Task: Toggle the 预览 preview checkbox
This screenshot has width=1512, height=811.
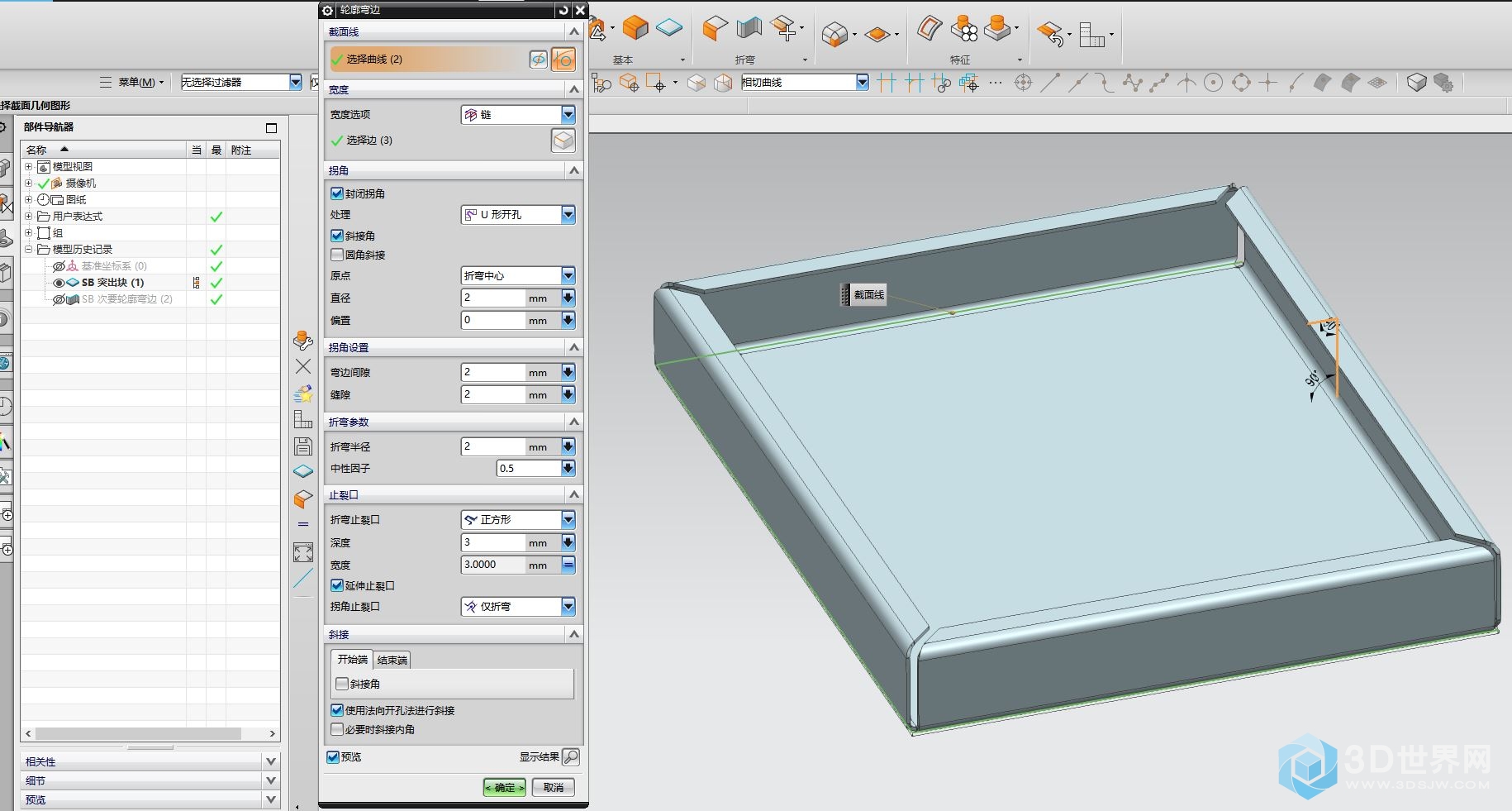Action: point(333,756)
